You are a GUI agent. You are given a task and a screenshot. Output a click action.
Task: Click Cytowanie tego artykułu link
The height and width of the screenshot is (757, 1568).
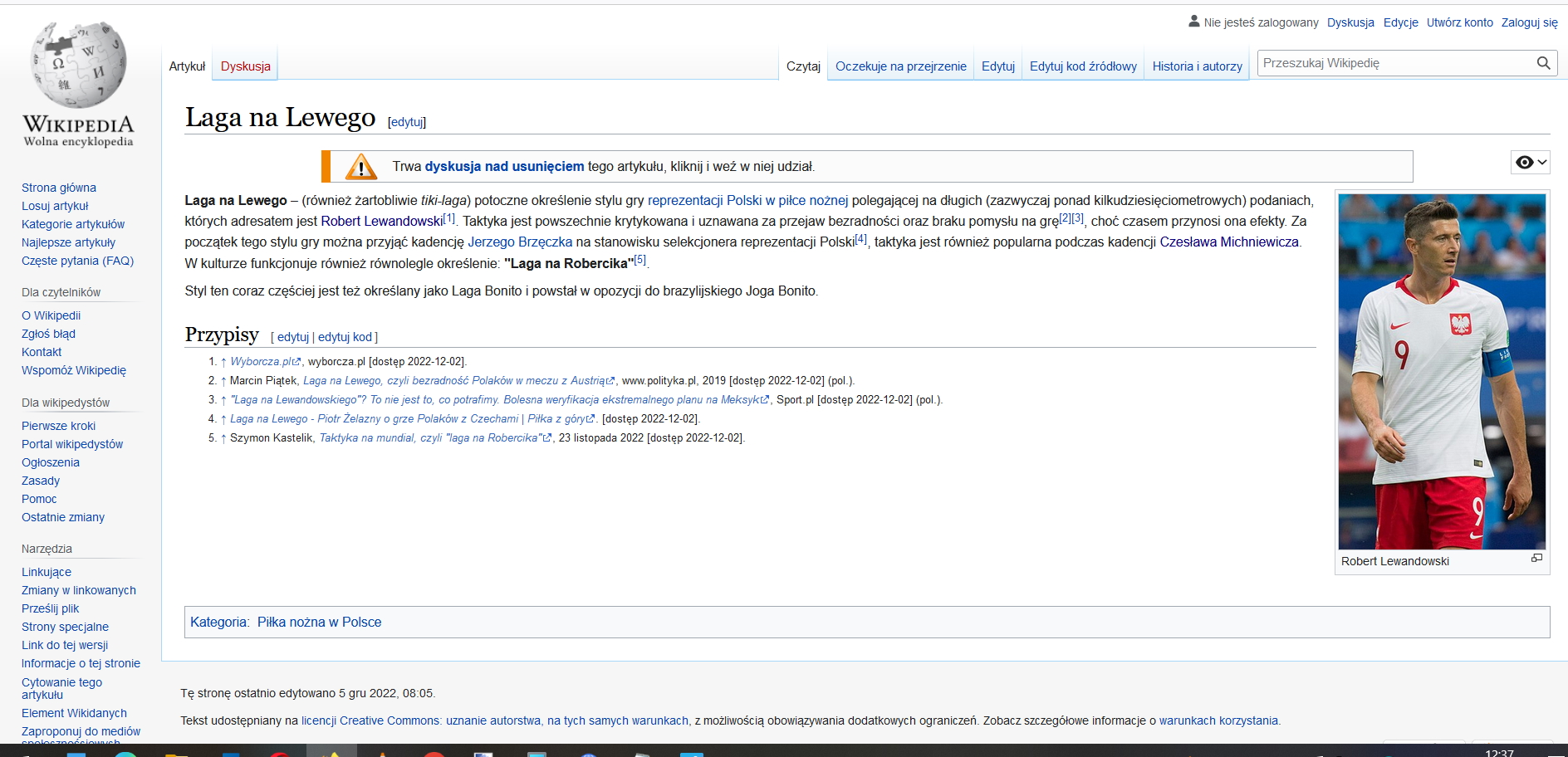[61, 688]
